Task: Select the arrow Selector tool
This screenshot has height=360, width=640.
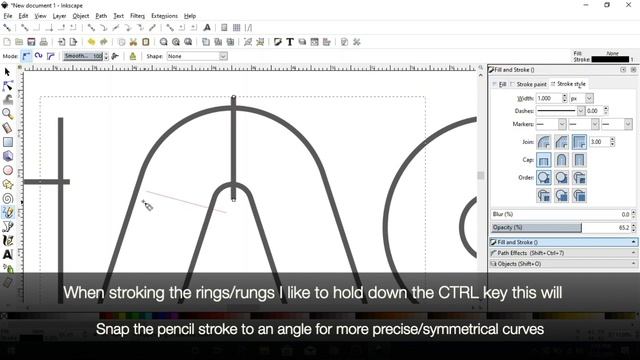Action: point(7,72)
